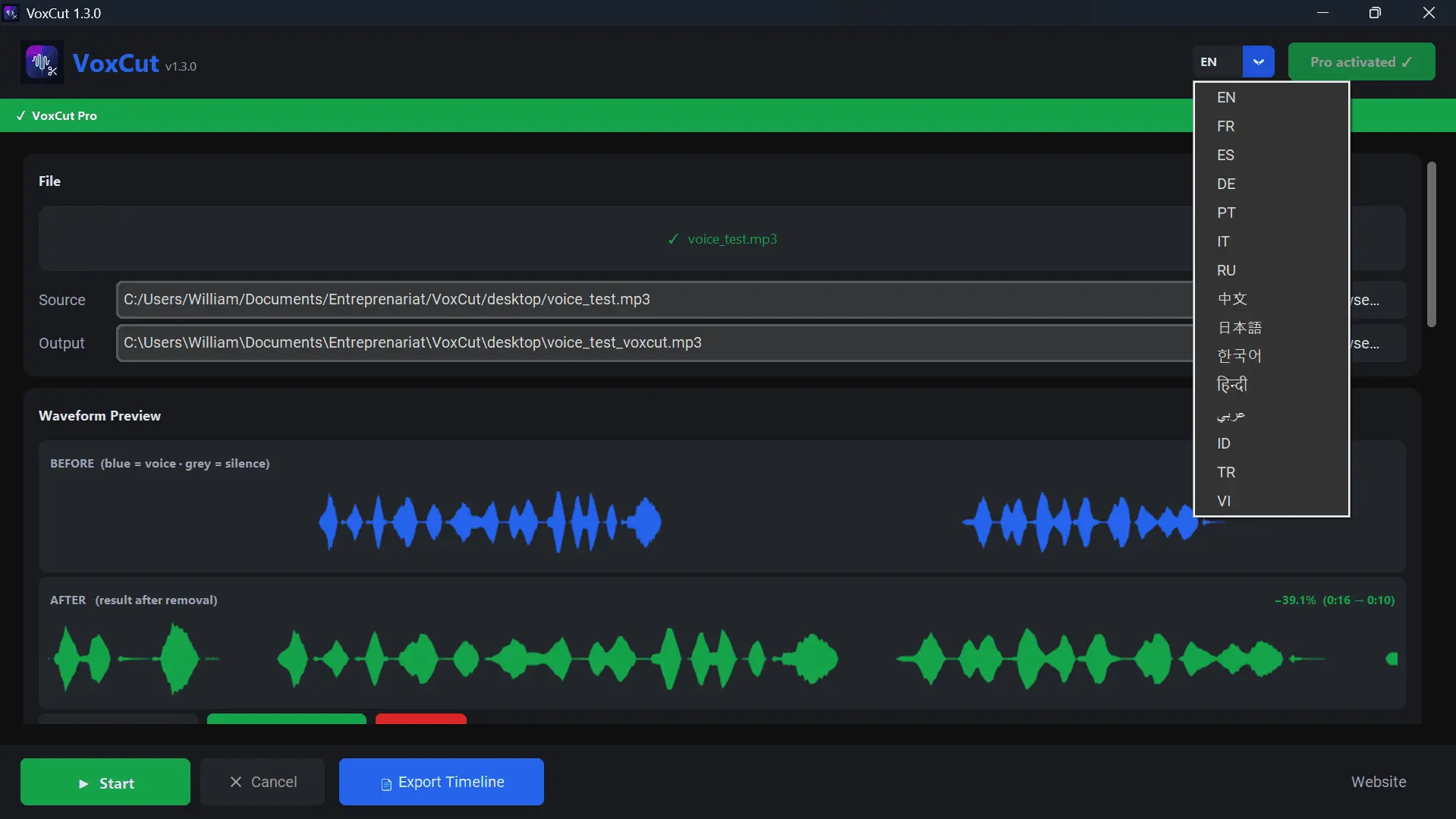Click the Cancel button
Viewport: 1456px width, 819px height.
tap(263, 782)
